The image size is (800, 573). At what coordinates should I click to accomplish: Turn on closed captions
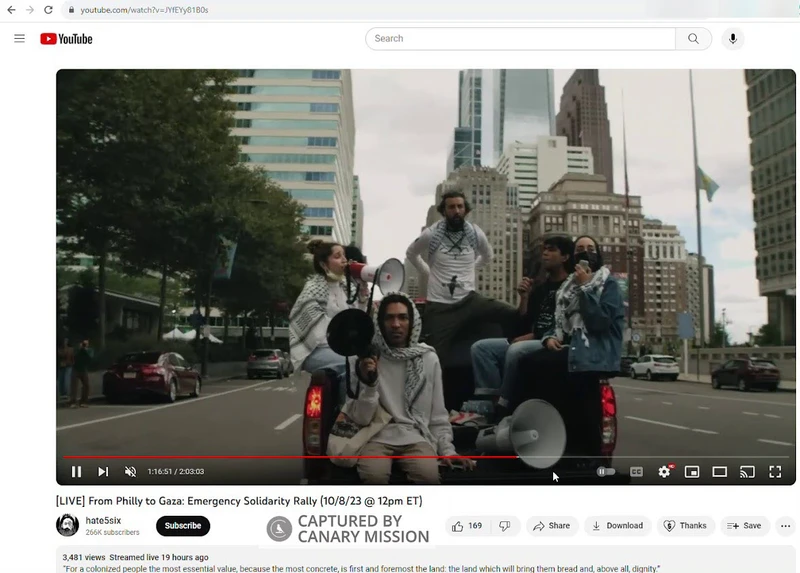[636, 472]
